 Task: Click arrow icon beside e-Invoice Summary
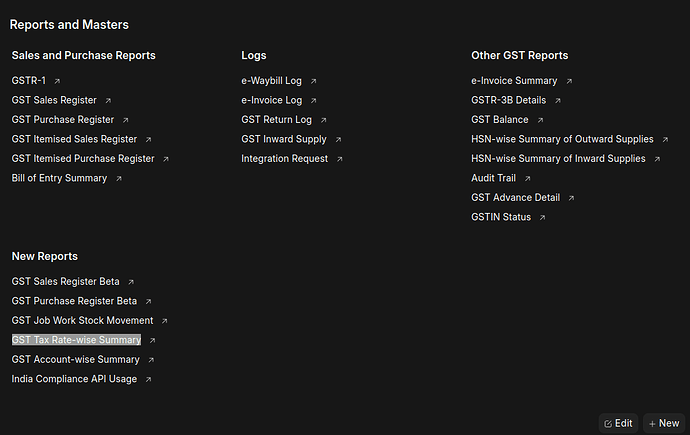point(569,81)
